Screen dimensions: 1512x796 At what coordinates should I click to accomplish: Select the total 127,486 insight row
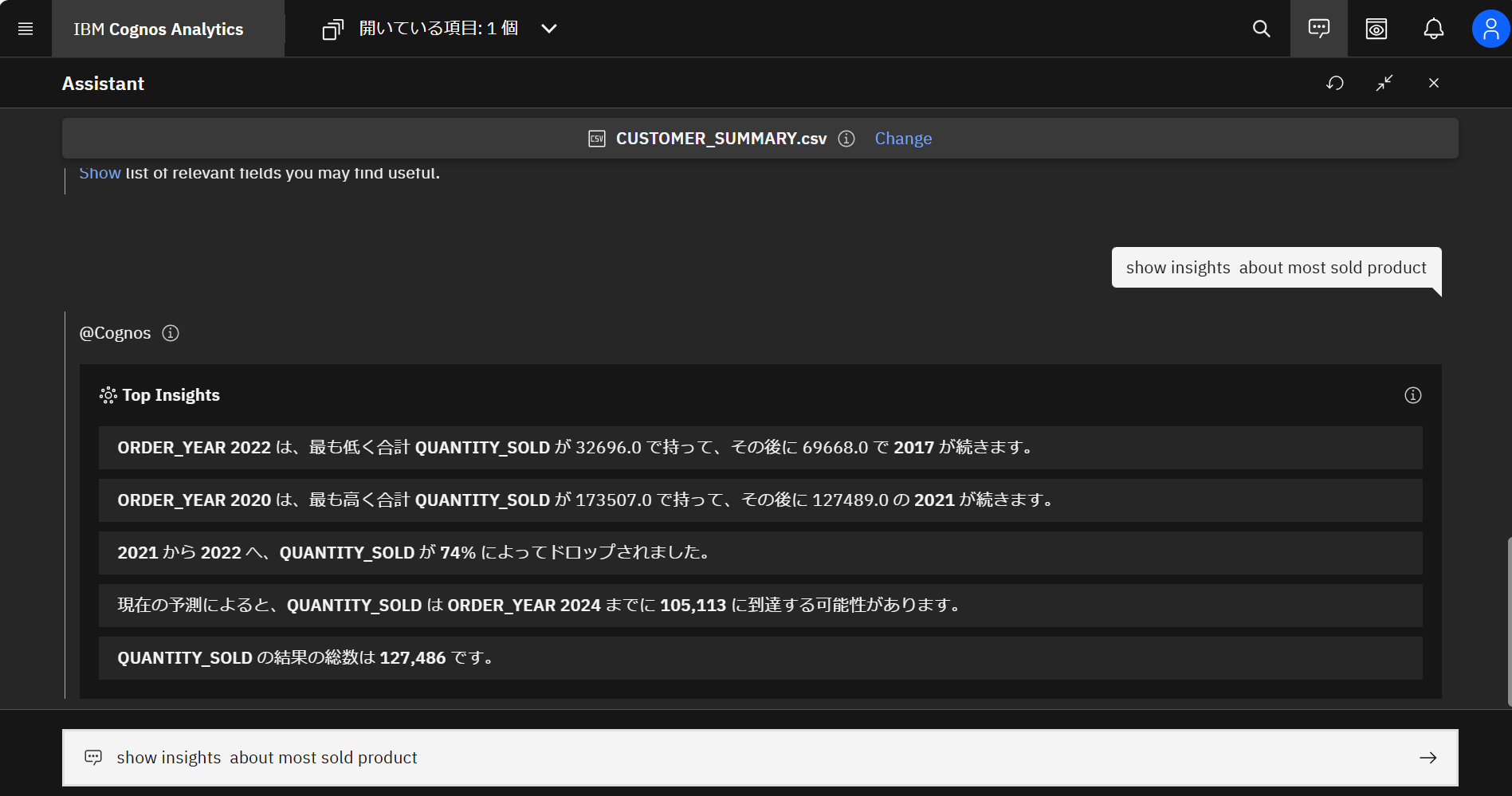tap(760, 658)
